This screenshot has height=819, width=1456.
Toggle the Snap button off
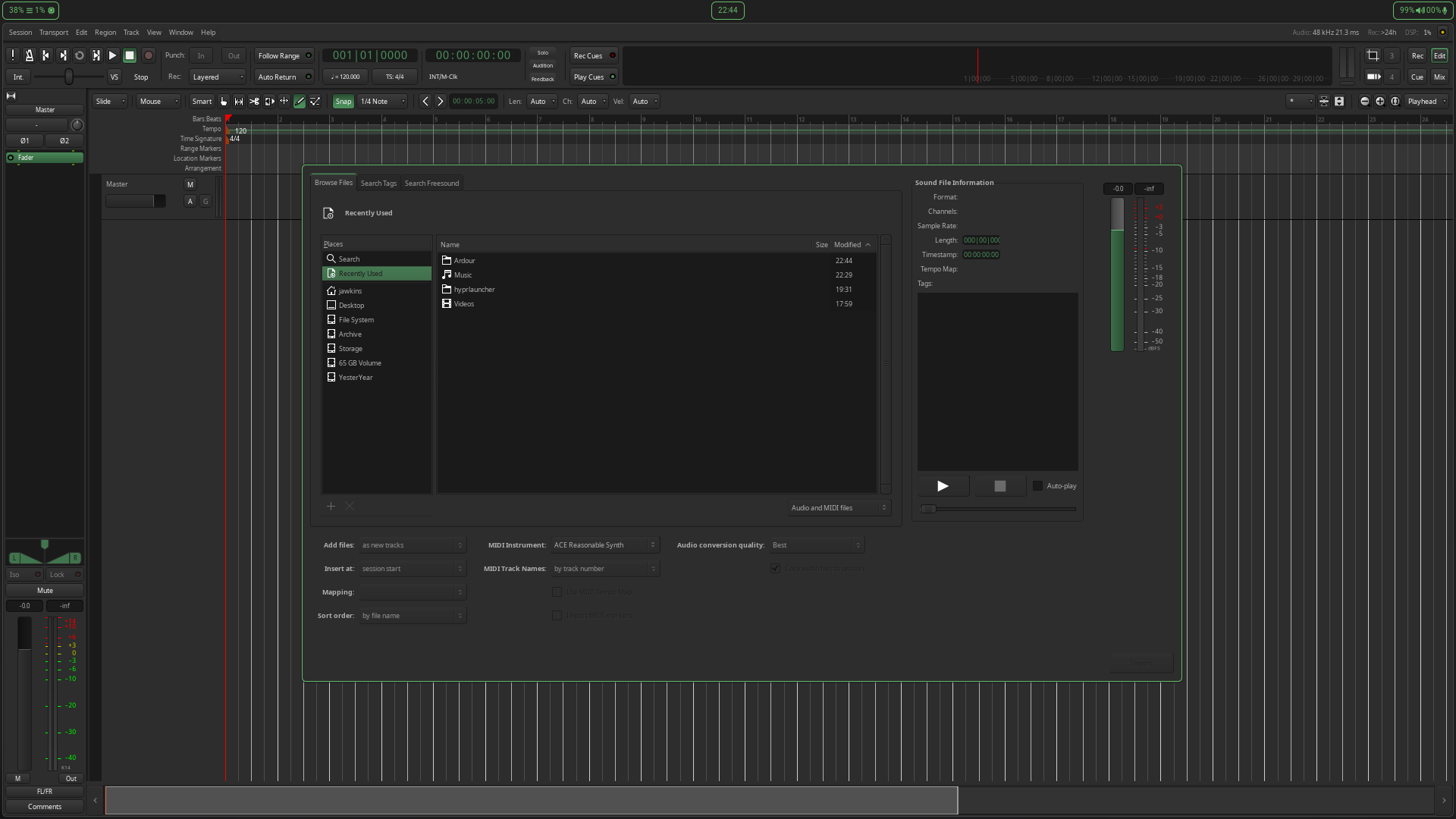pyautogui.click(x=343, y=102)
